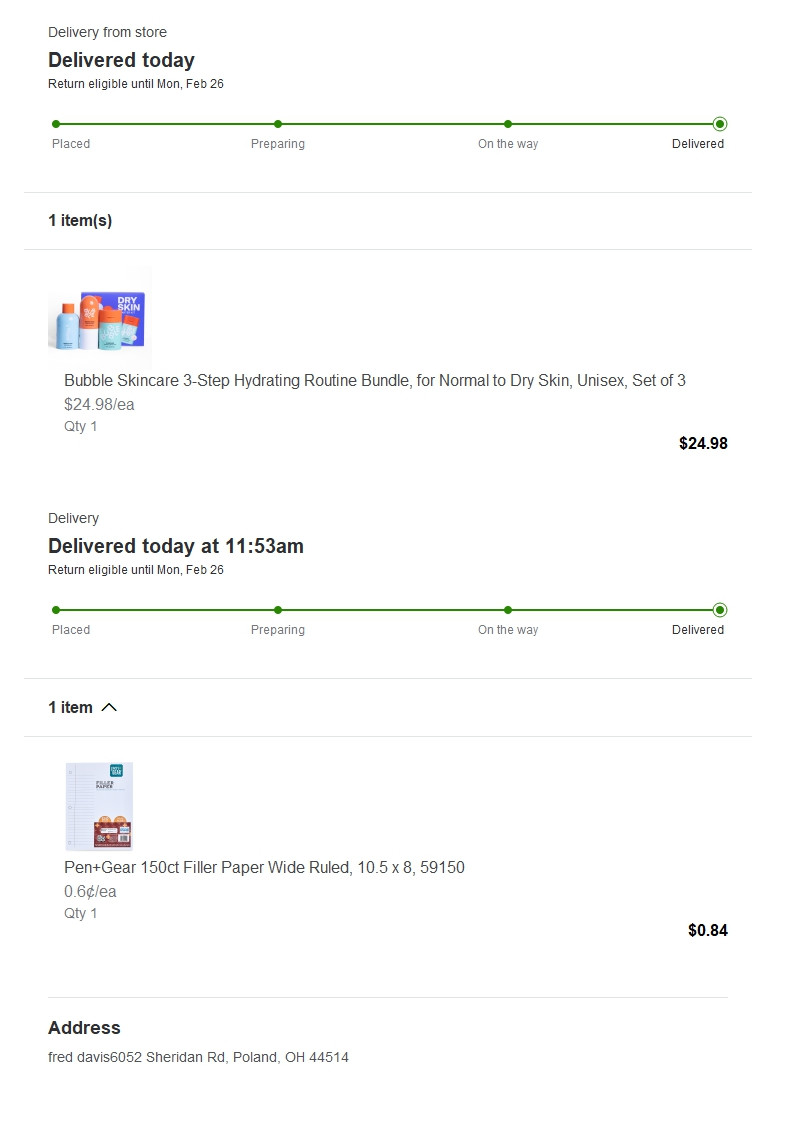The width and height of the screenshot is (800, 1133).
Task: Click Preparing dot in the 11:53am delivery tracker
Action: (x=278, y=610)
